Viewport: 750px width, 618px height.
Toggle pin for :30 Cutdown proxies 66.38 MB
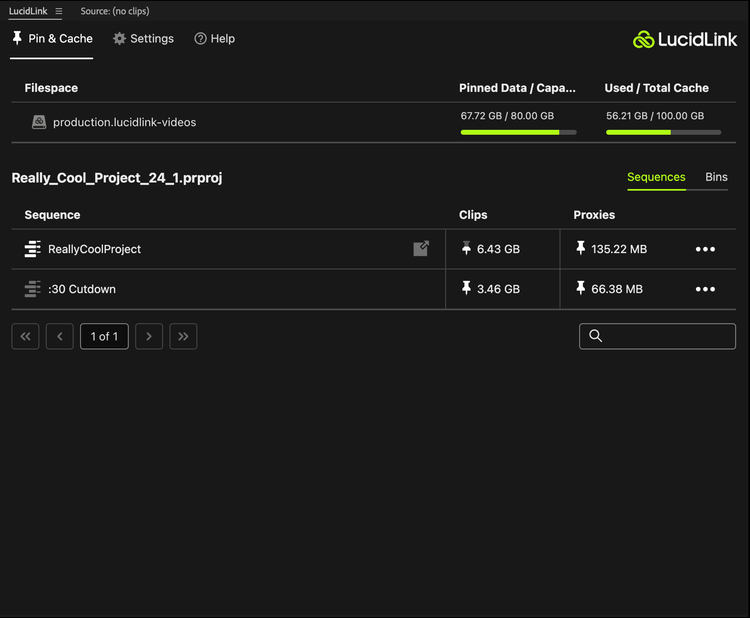pos(580,288)
